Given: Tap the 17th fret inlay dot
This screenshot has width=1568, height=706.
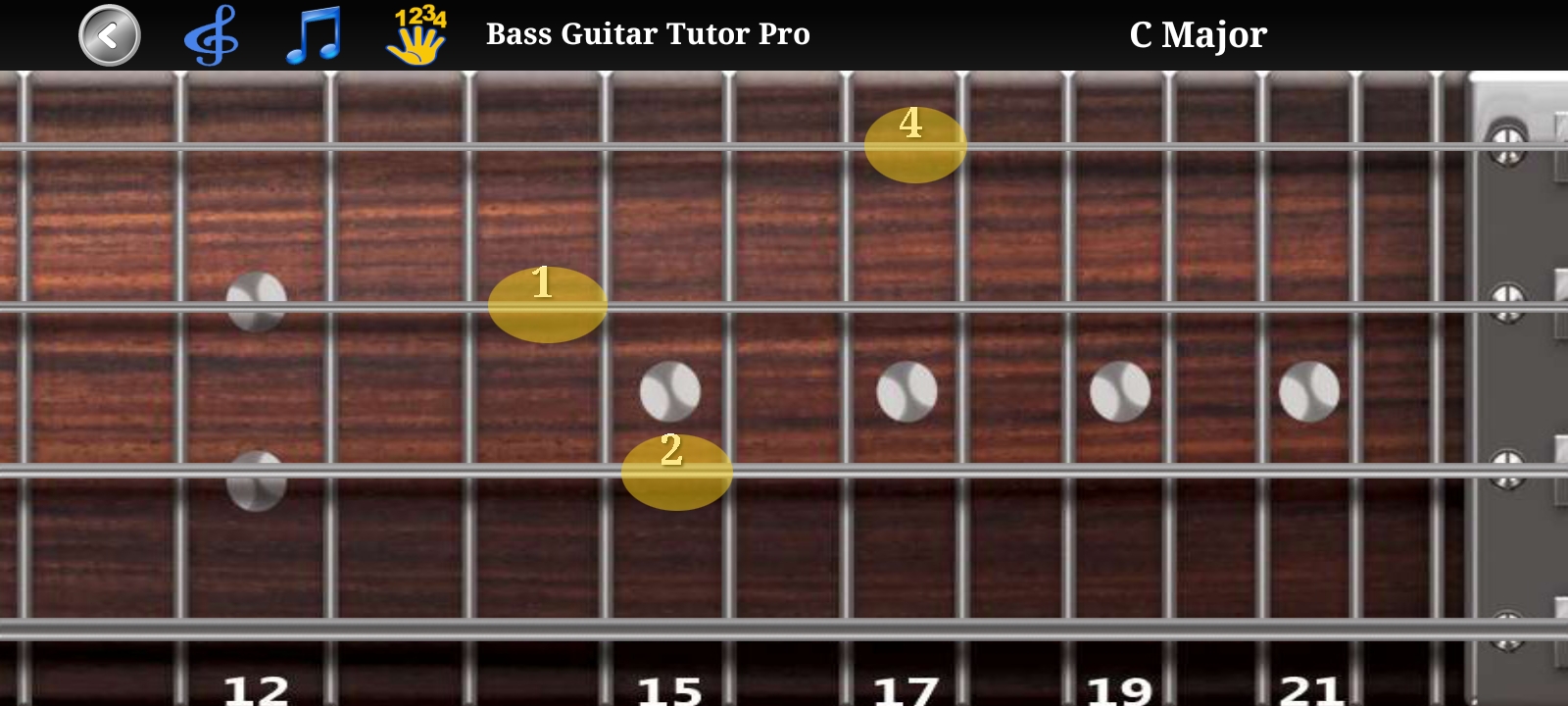Looking at the screenshot, I should coord(906,391).
